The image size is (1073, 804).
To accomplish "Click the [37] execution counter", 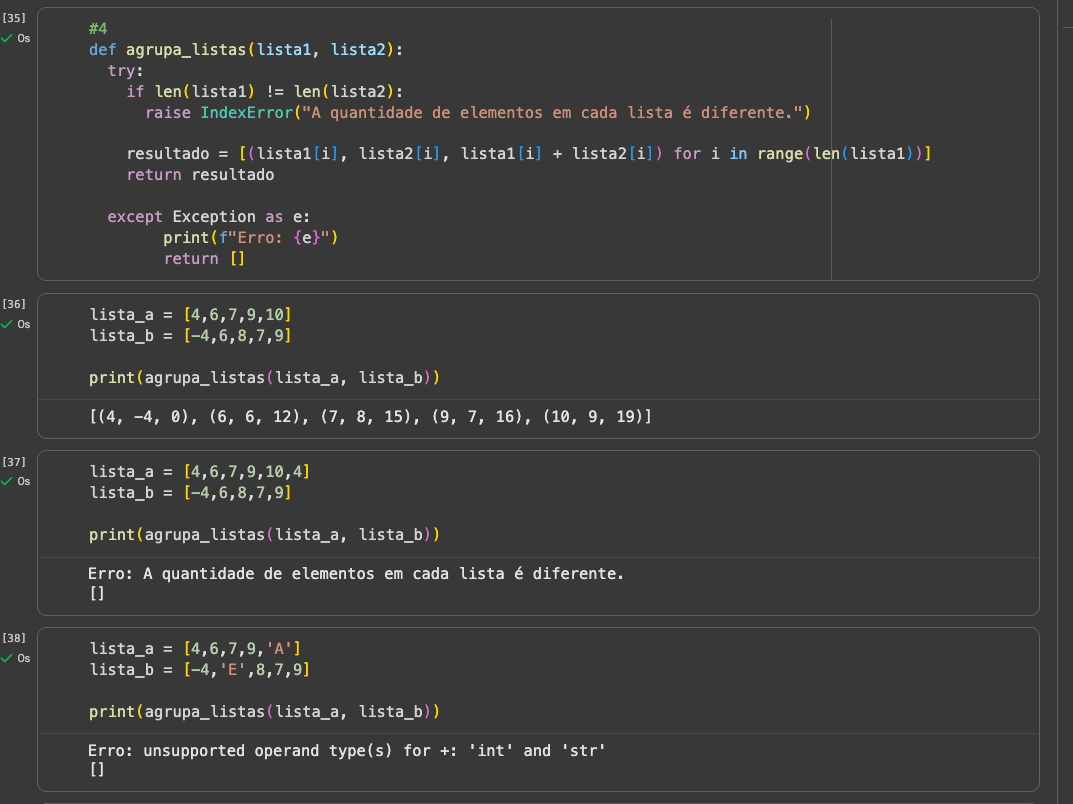I will pyautogui.click(x=14, y=463).
